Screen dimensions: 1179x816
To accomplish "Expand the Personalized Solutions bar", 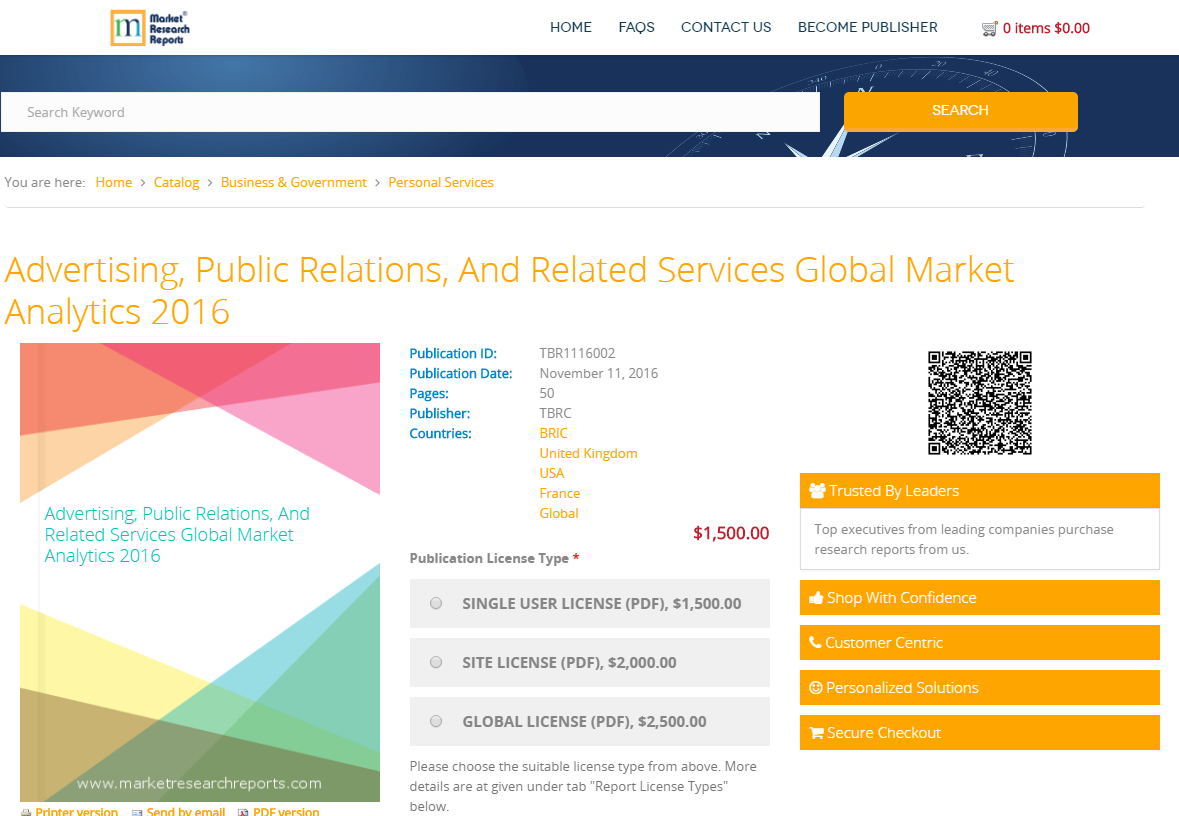I will pos(979,687).
